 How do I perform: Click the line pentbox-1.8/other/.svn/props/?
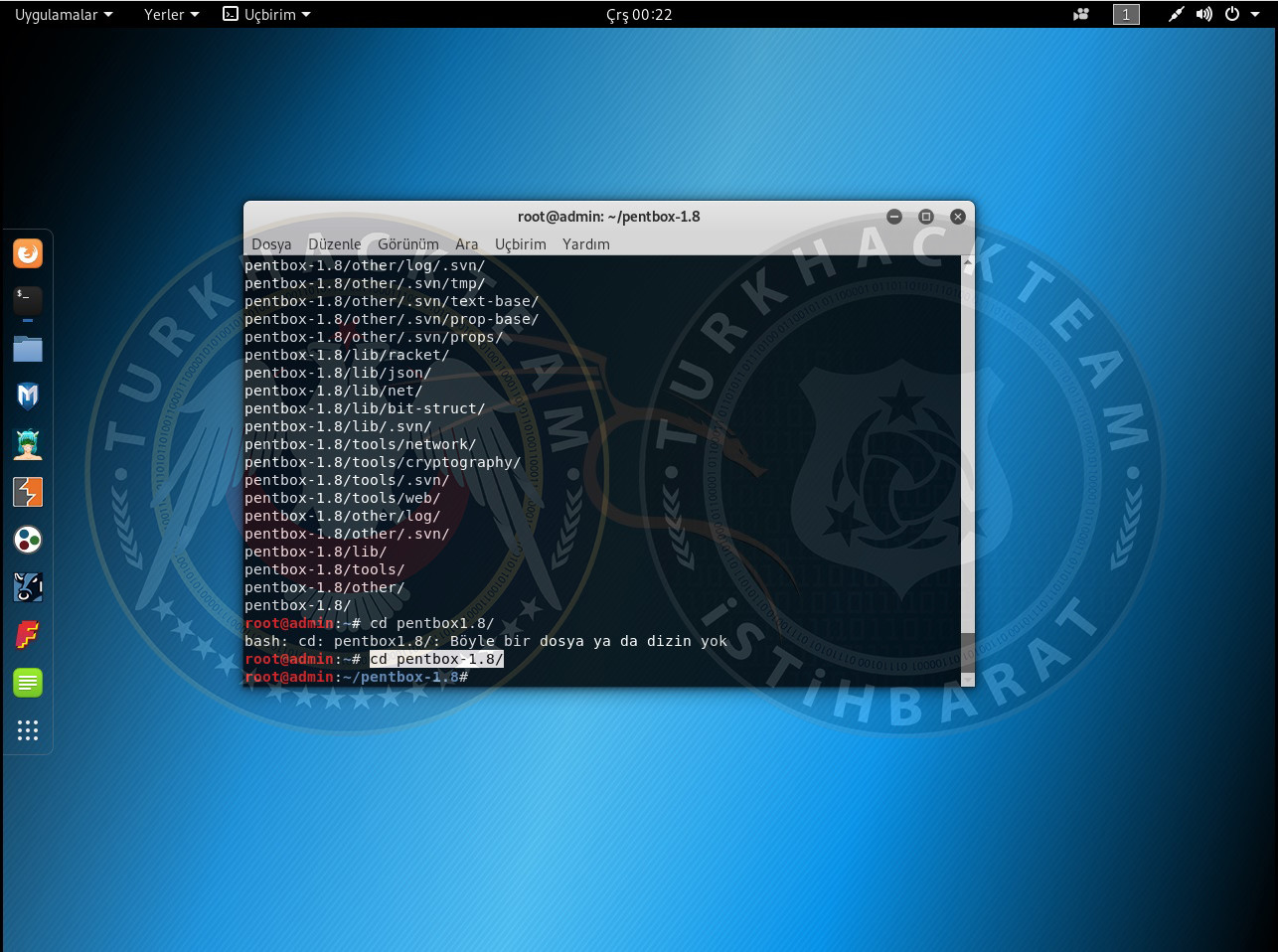(x=374, y=337)
